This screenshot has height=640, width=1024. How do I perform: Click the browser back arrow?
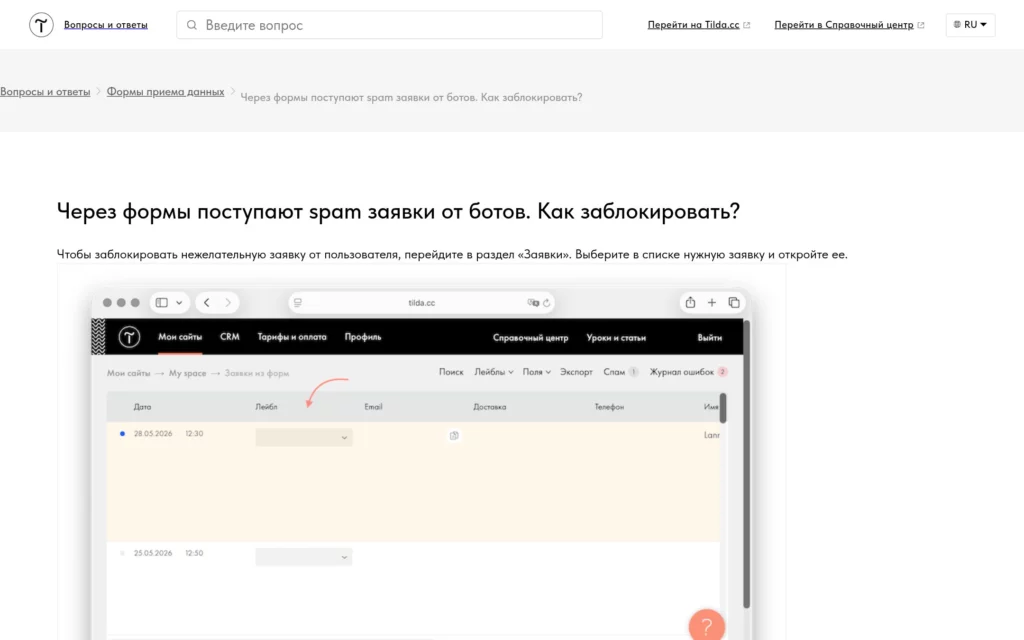(x=206, y=302)
